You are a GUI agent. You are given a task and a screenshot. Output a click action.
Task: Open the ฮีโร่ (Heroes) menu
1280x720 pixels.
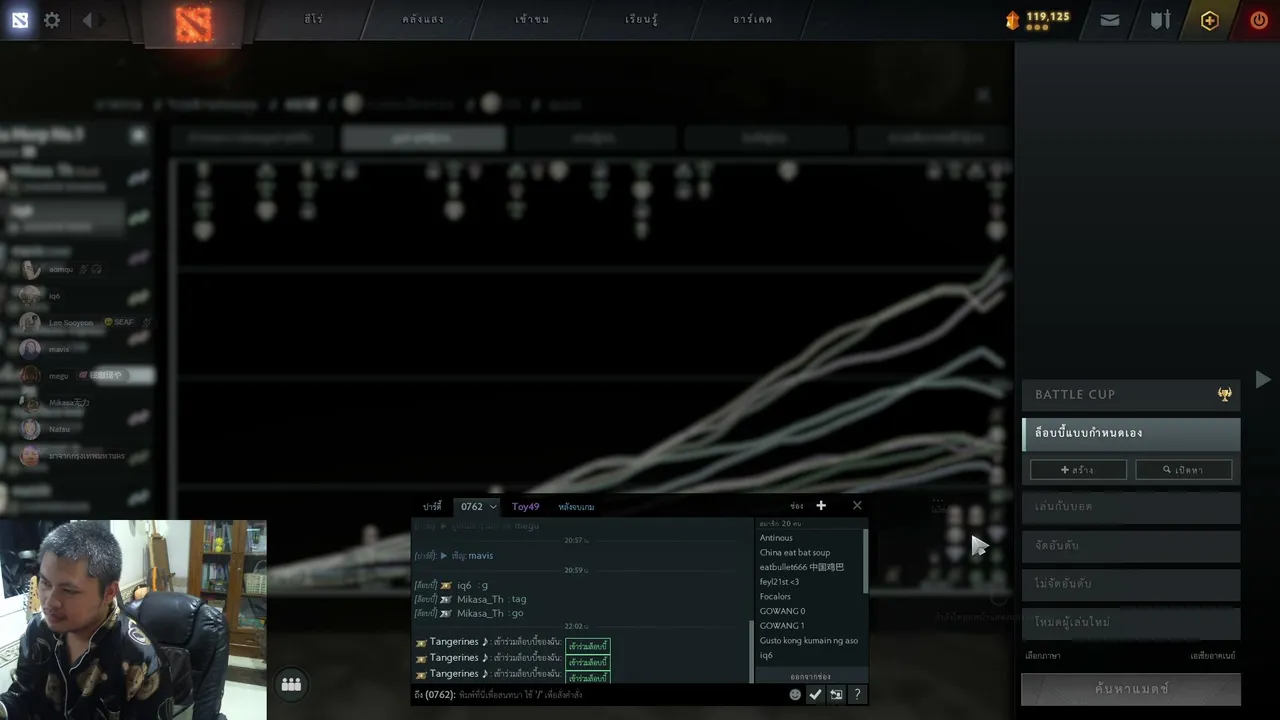pyautogui.click(x=314, y=19)
